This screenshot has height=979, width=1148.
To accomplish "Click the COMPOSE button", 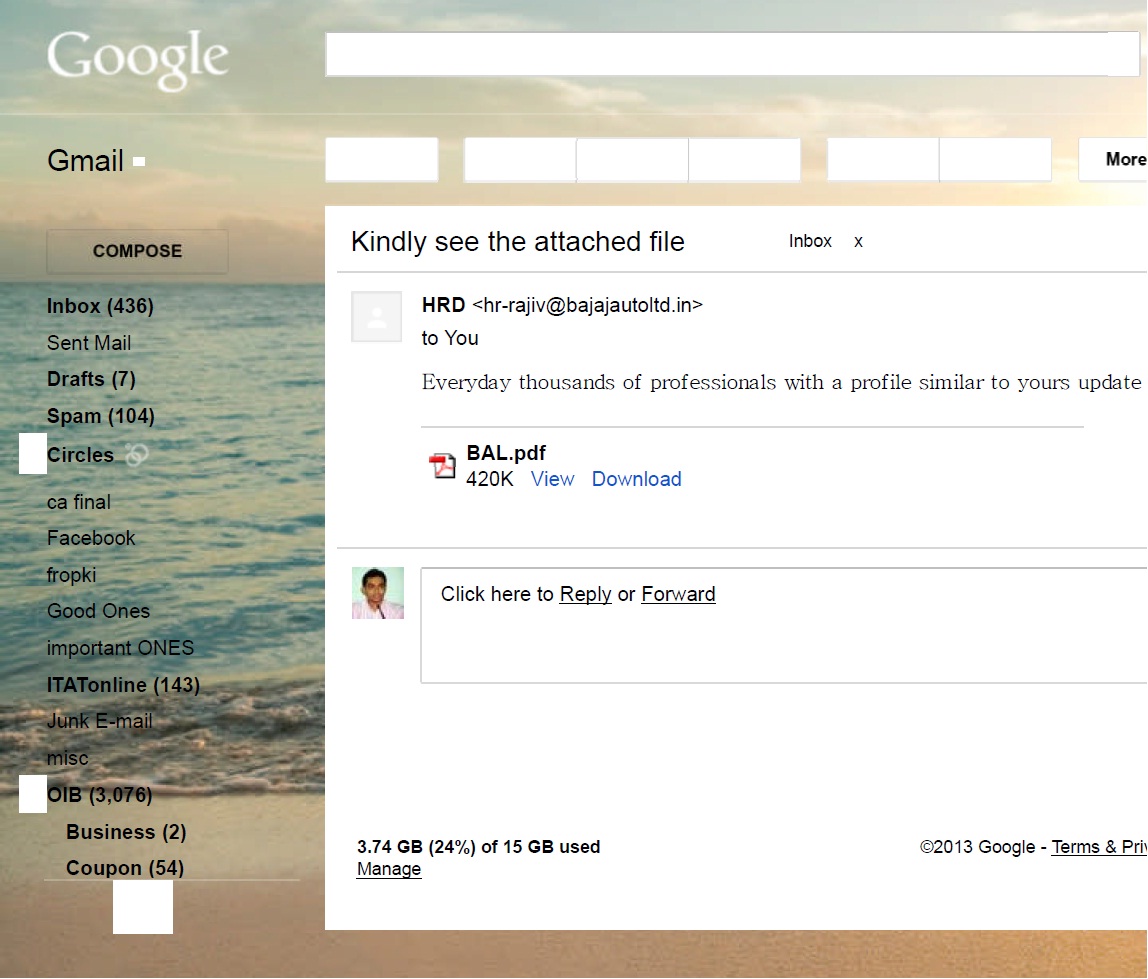I will coord(137,251).
